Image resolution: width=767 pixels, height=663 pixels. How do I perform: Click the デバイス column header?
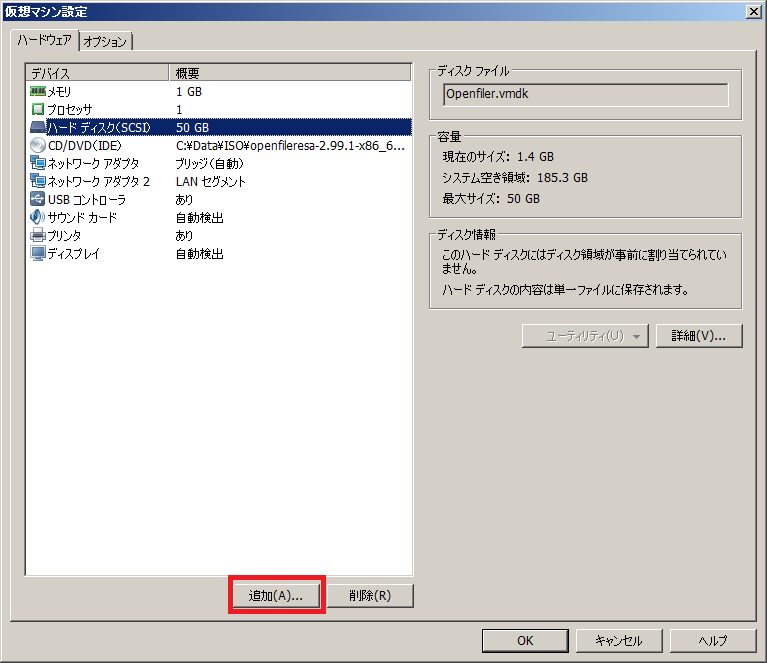(x=97, y=73)
